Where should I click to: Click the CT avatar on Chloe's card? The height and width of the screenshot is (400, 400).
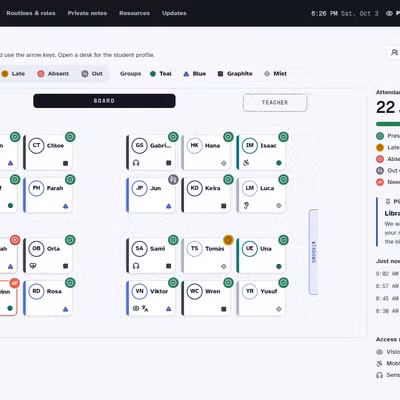[x=36, y=146]
